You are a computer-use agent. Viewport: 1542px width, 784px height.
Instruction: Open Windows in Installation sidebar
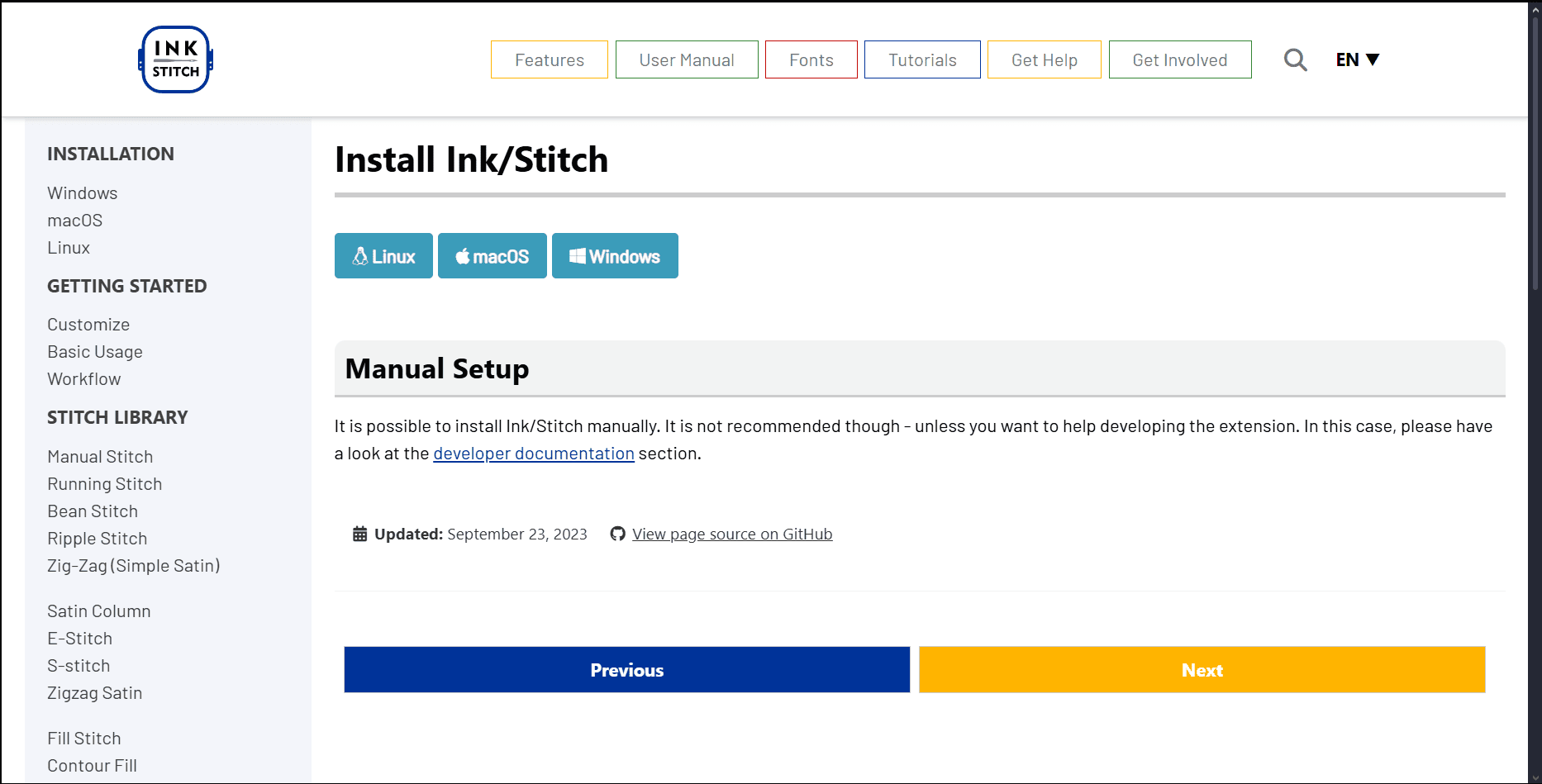click(83, 193)
